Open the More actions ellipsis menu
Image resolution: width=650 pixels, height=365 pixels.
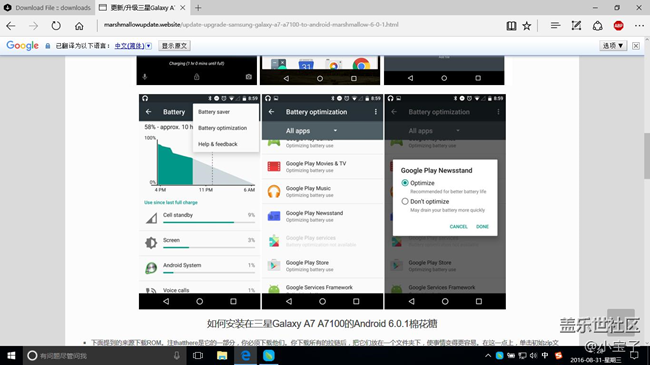click(639, 26)
